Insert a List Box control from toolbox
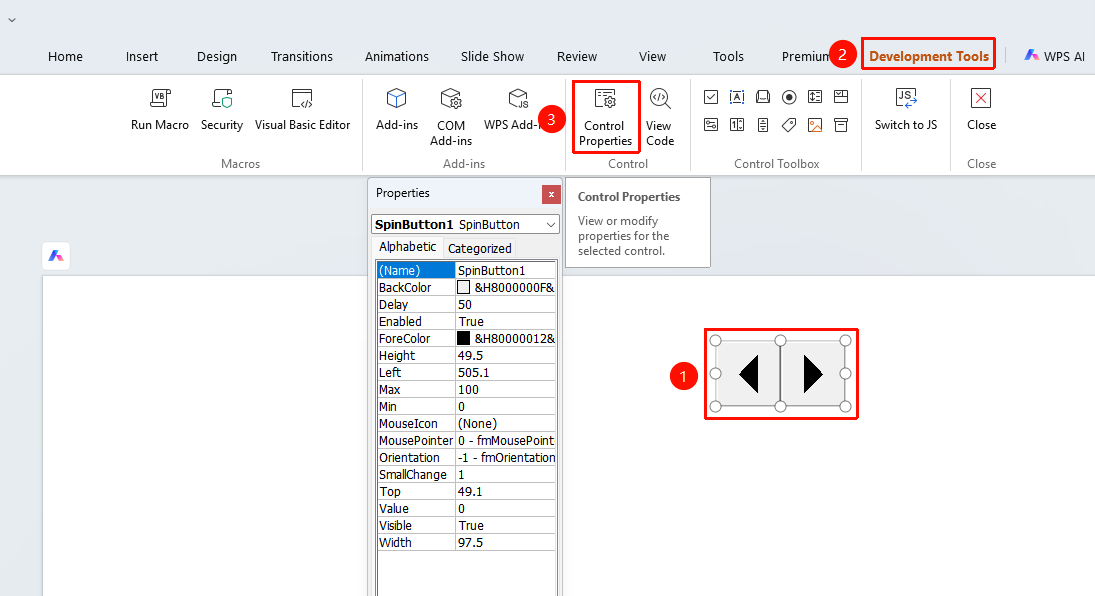1095x596 pixels. point(815,97)
